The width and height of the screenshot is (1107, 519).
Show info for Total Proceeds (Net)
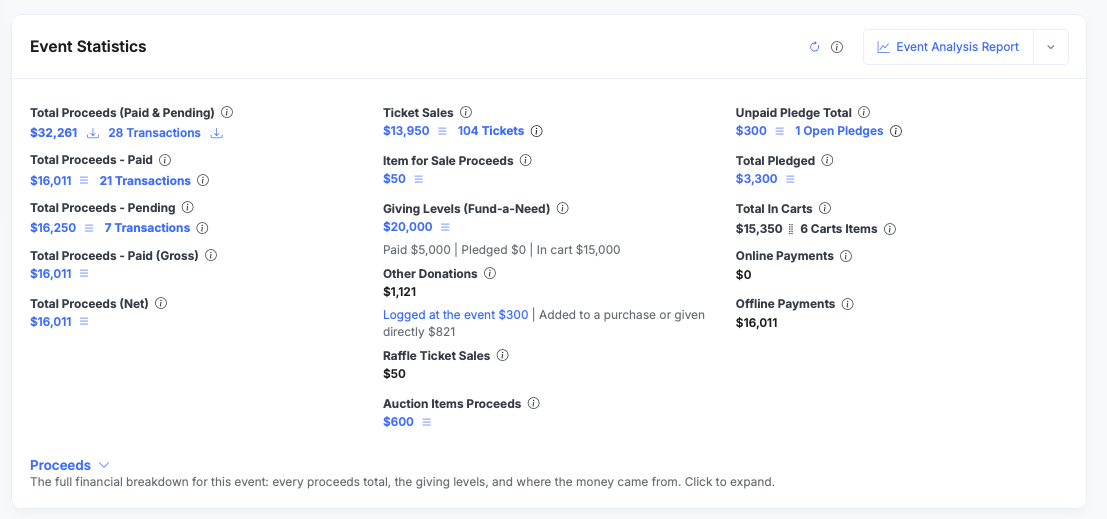coord(160,304)
